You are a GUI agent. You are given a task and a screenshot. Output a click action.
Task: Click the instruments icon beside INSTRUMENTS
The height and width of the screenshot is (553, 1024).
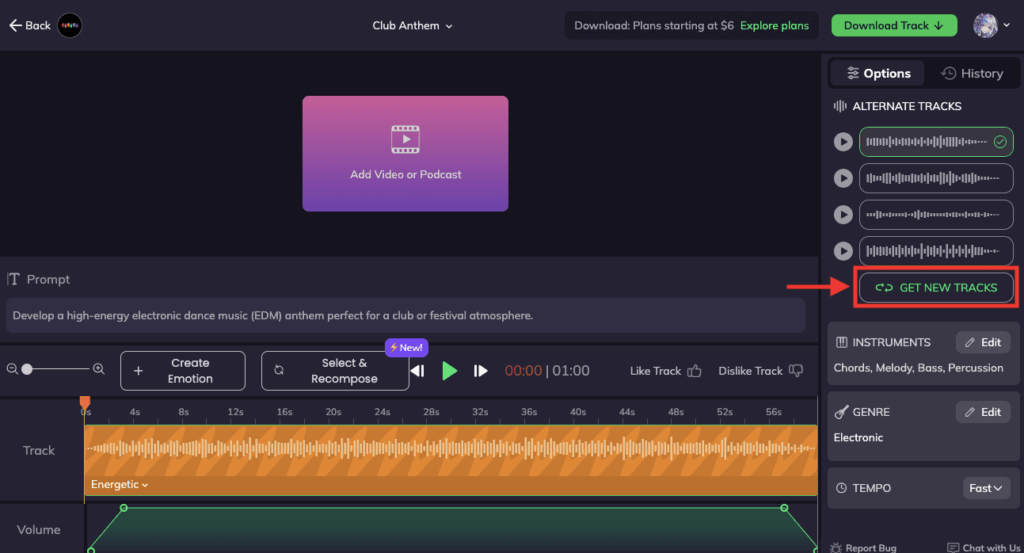pyautogui.click(x=842, y=342)
